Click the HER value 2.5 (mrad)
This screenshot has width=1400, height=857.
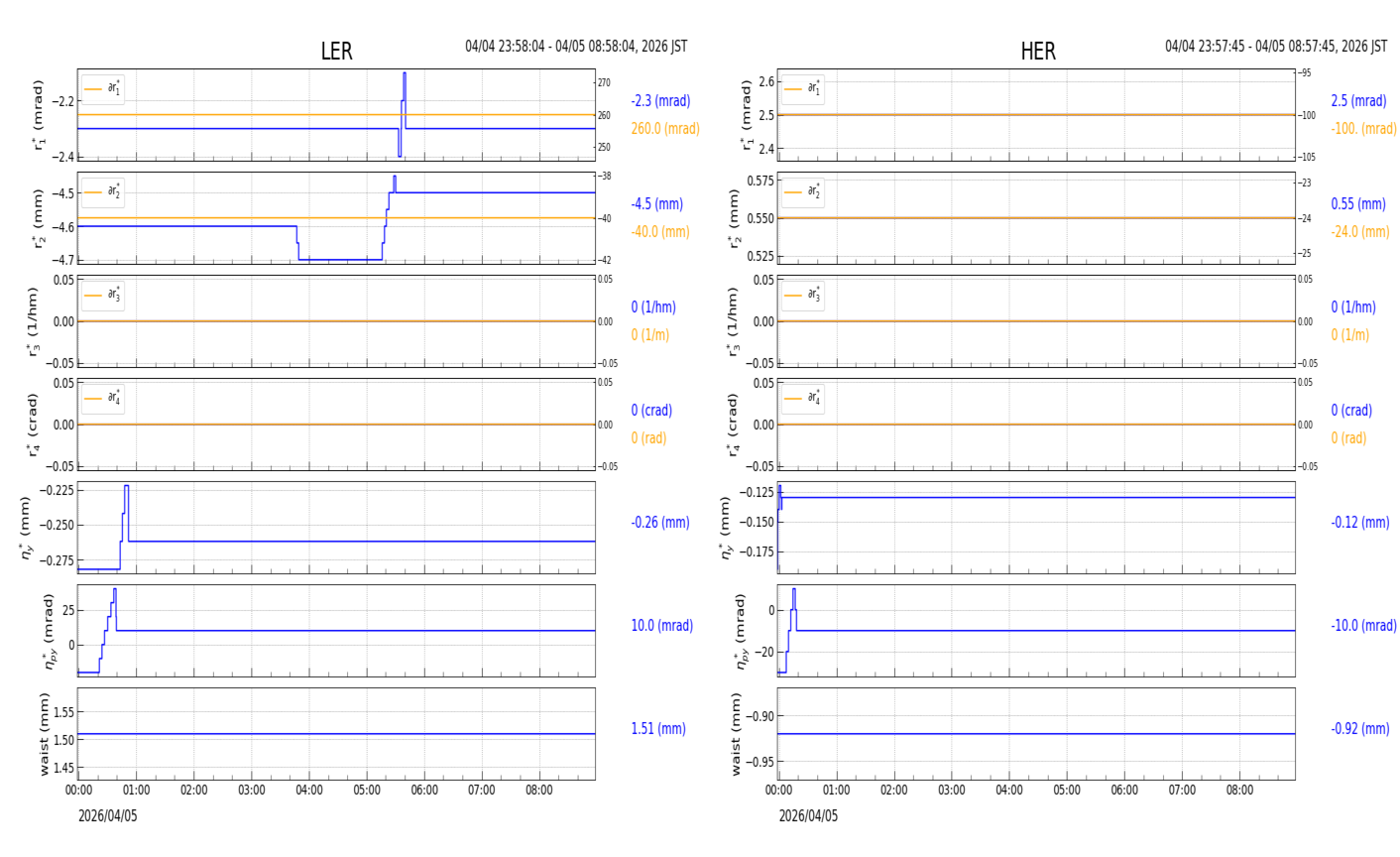tap(1358, 101)
